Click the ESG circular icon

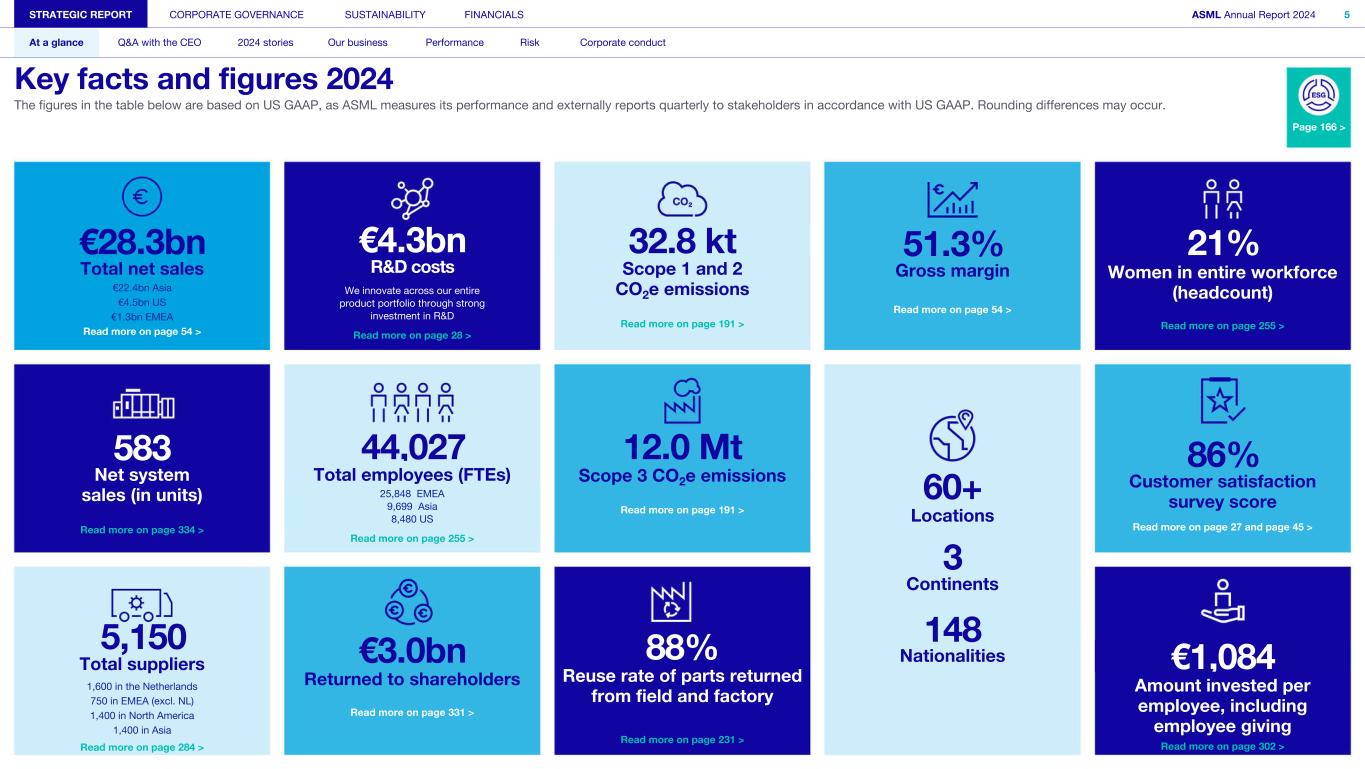click(1318, 97)
